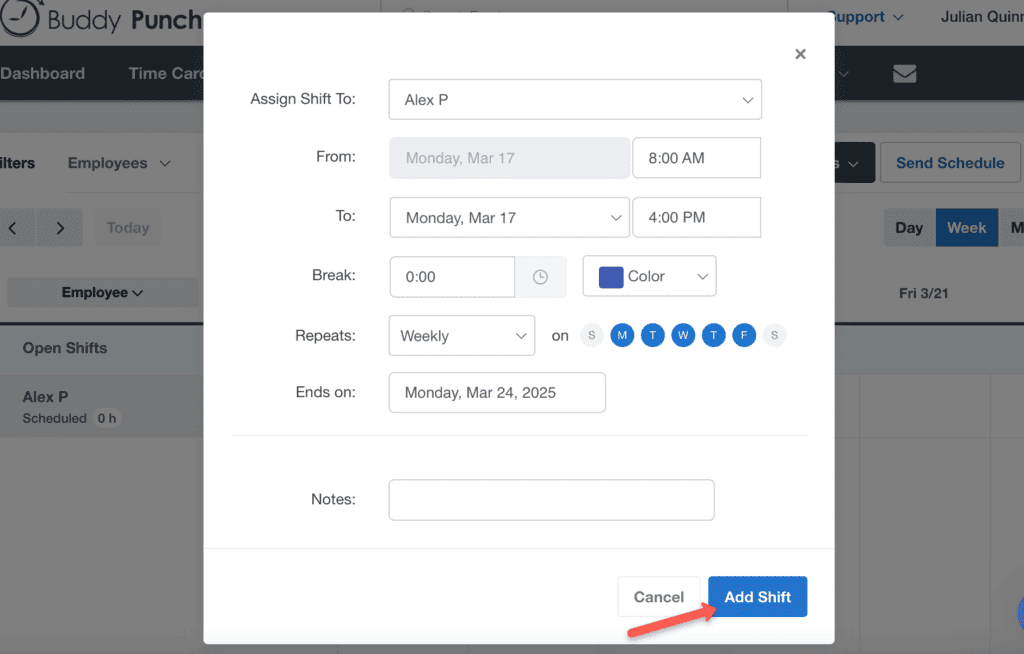The image size is (1024, 654).
Task: Switch to Week view tab
Action: pos(966,228)
